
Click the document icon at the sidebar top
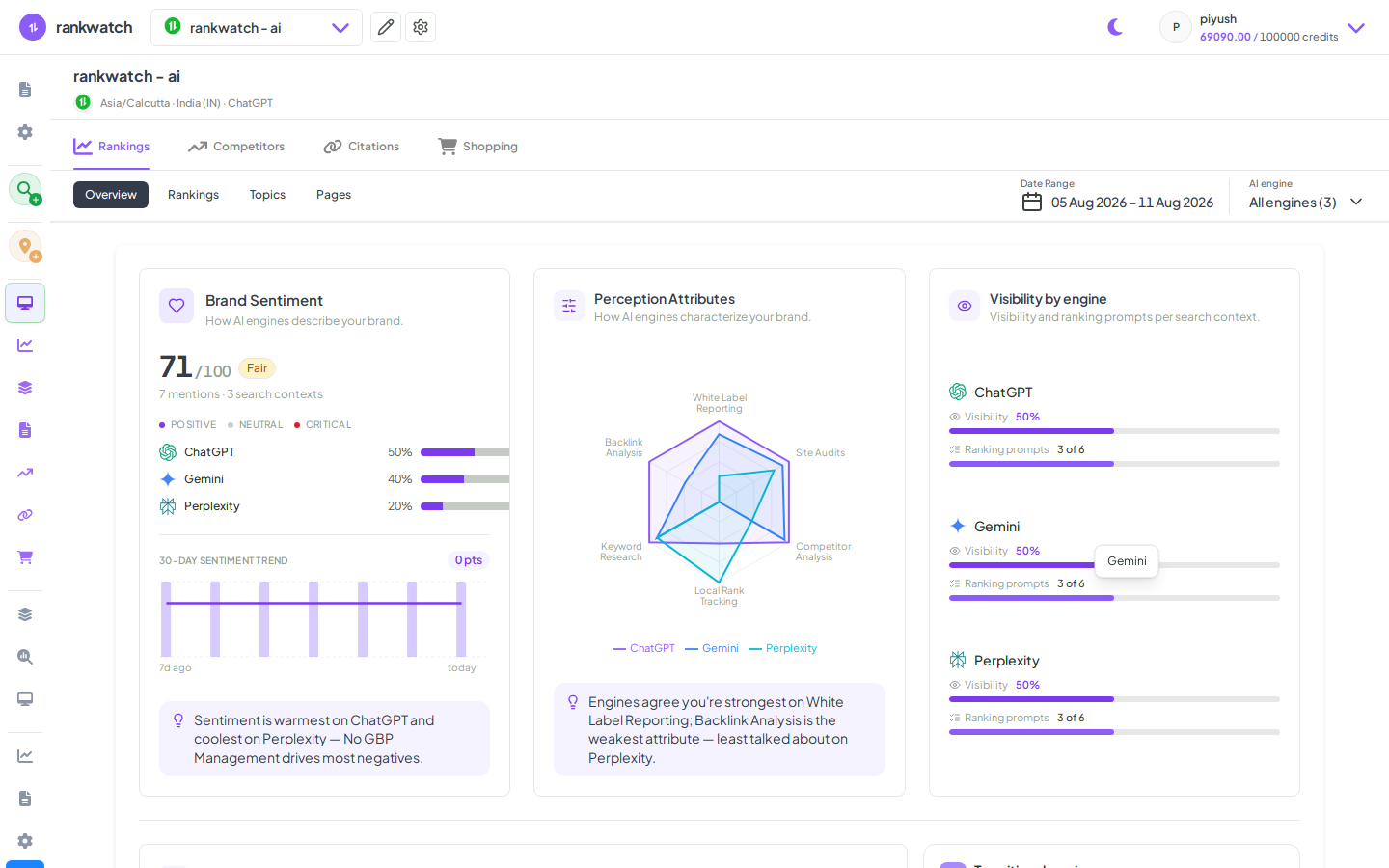coord(25,90)
